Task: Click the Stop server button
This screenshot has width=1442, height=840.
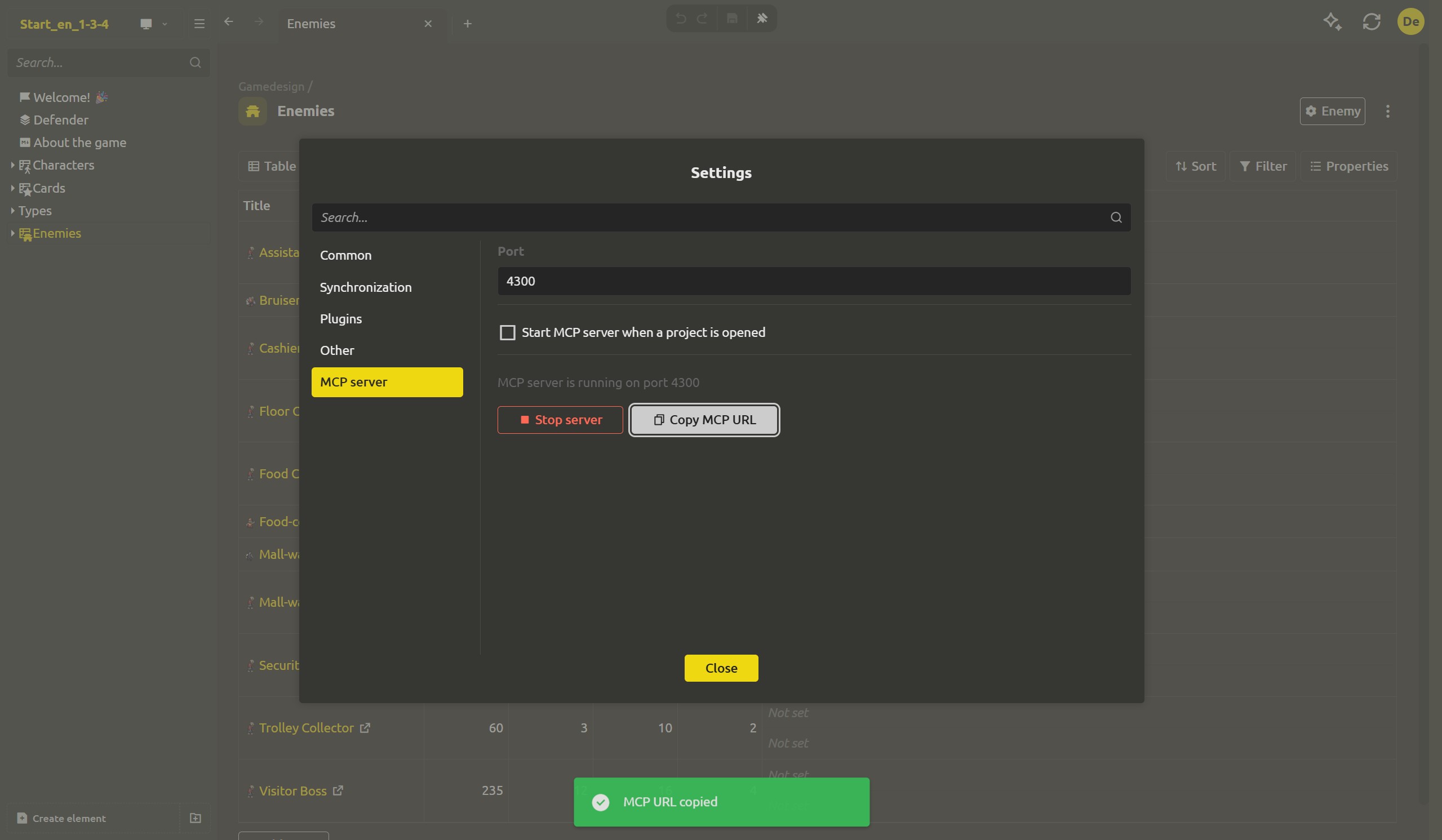Action: coord(560,419)
